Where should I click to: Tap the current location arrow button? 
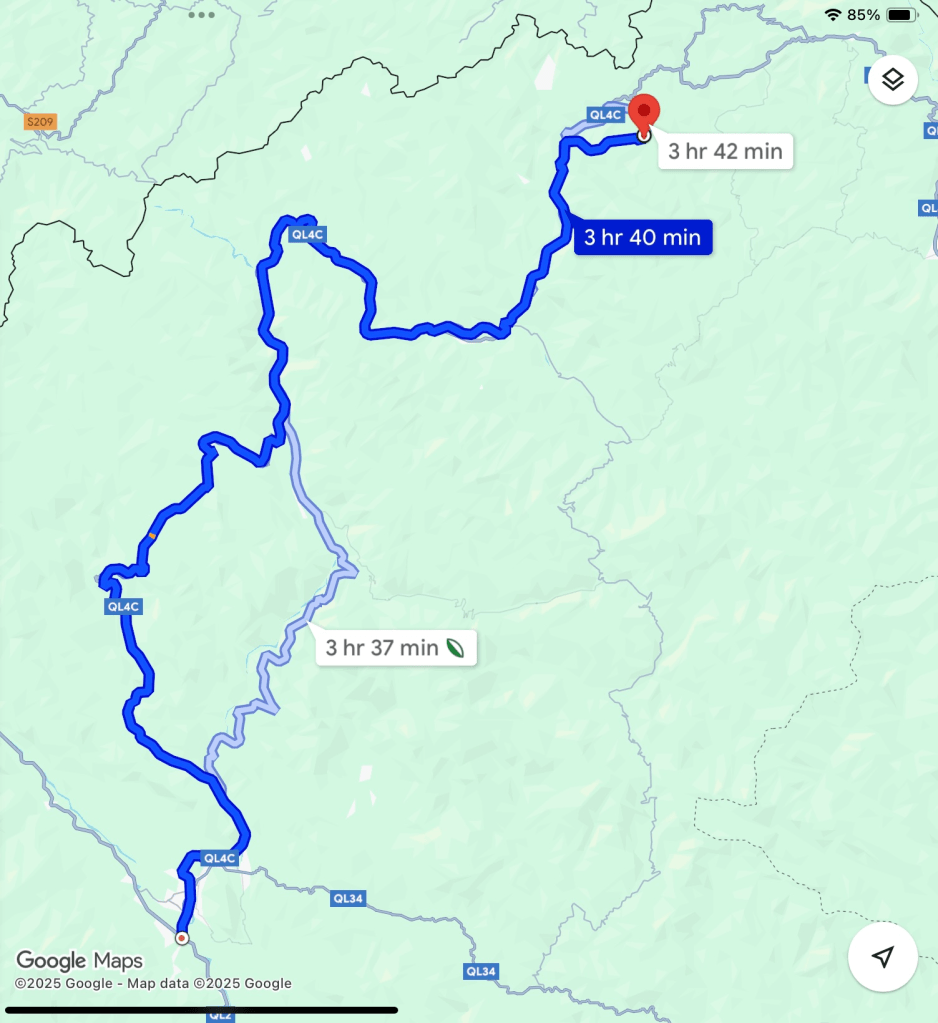tap(883, 956)
